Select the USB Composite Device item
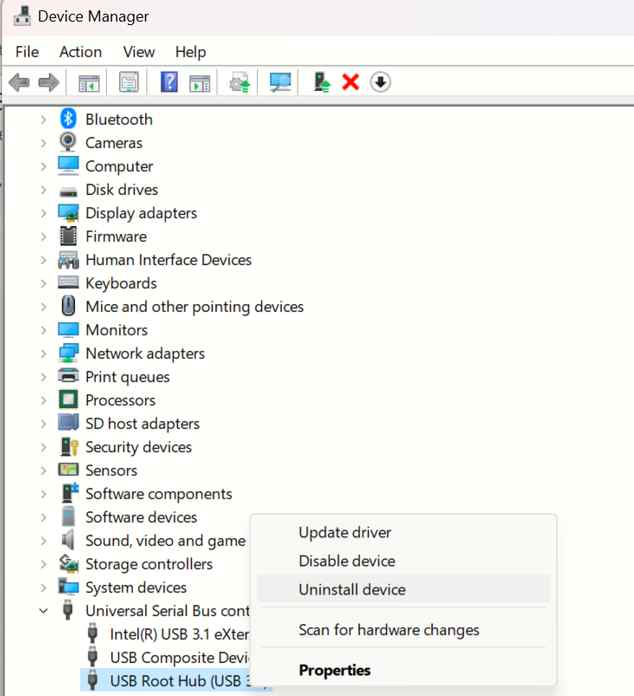 (x=179, y=657)
